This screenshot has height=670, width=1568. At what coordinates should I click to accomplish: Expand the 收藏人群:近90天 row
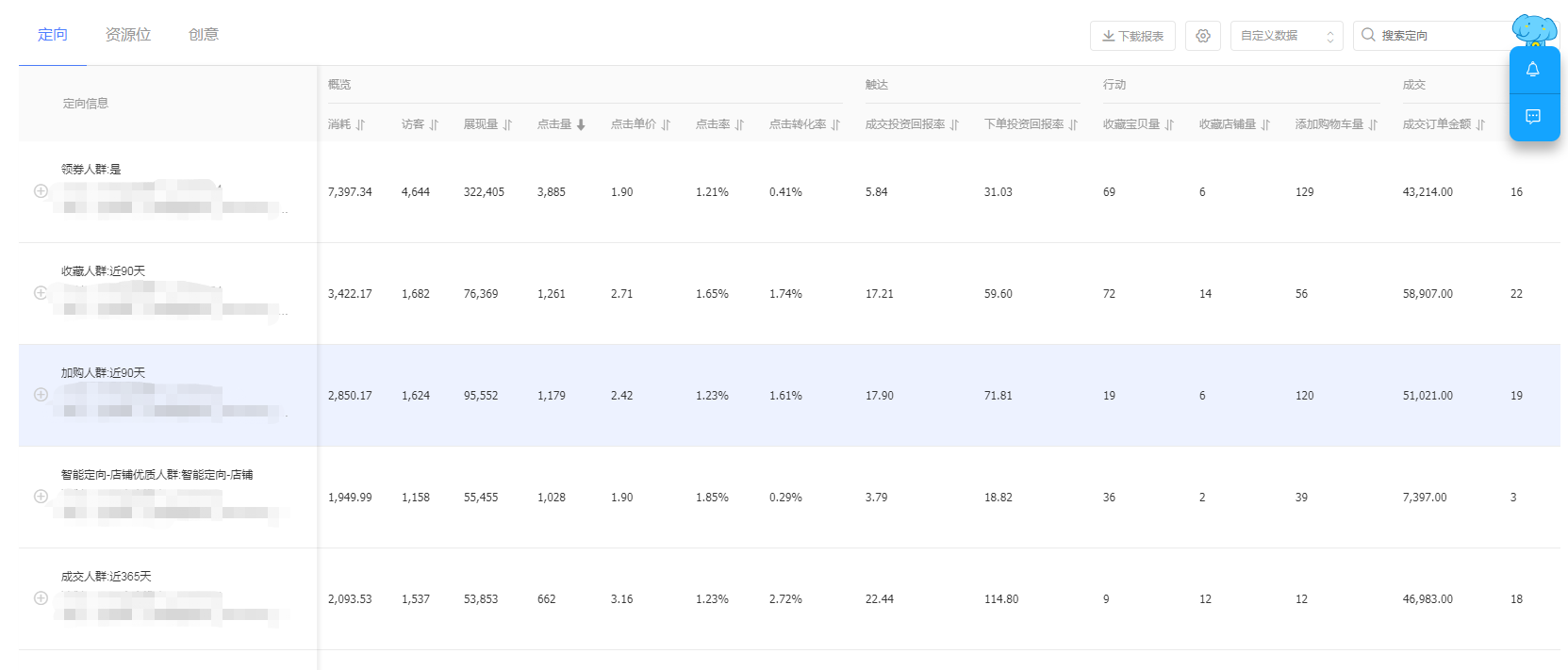tap(41, 293)
